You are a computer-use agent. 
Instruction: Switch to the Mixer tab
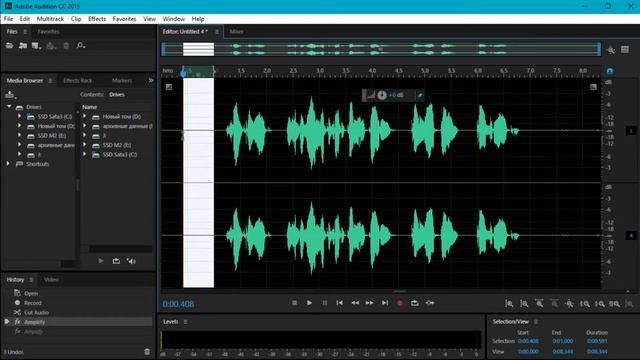click(236, 31)
